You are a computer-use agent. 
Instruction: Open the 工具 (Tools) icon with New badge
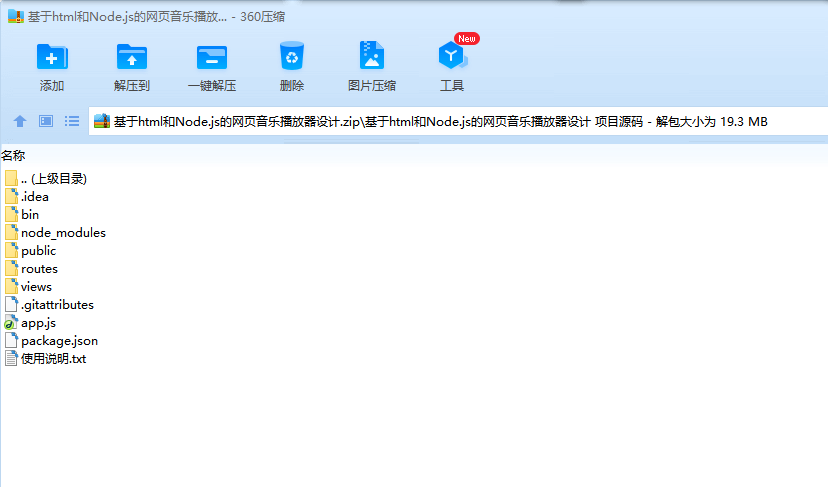pos(453,55)
